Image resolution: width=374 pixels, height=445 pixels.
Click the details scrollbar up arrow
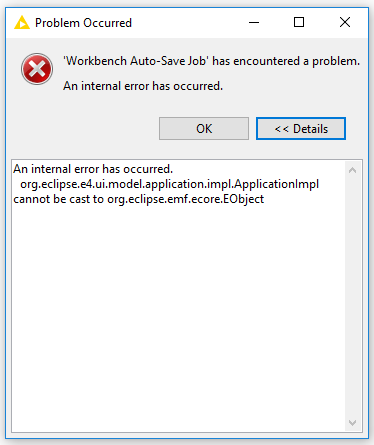(352, 170)
